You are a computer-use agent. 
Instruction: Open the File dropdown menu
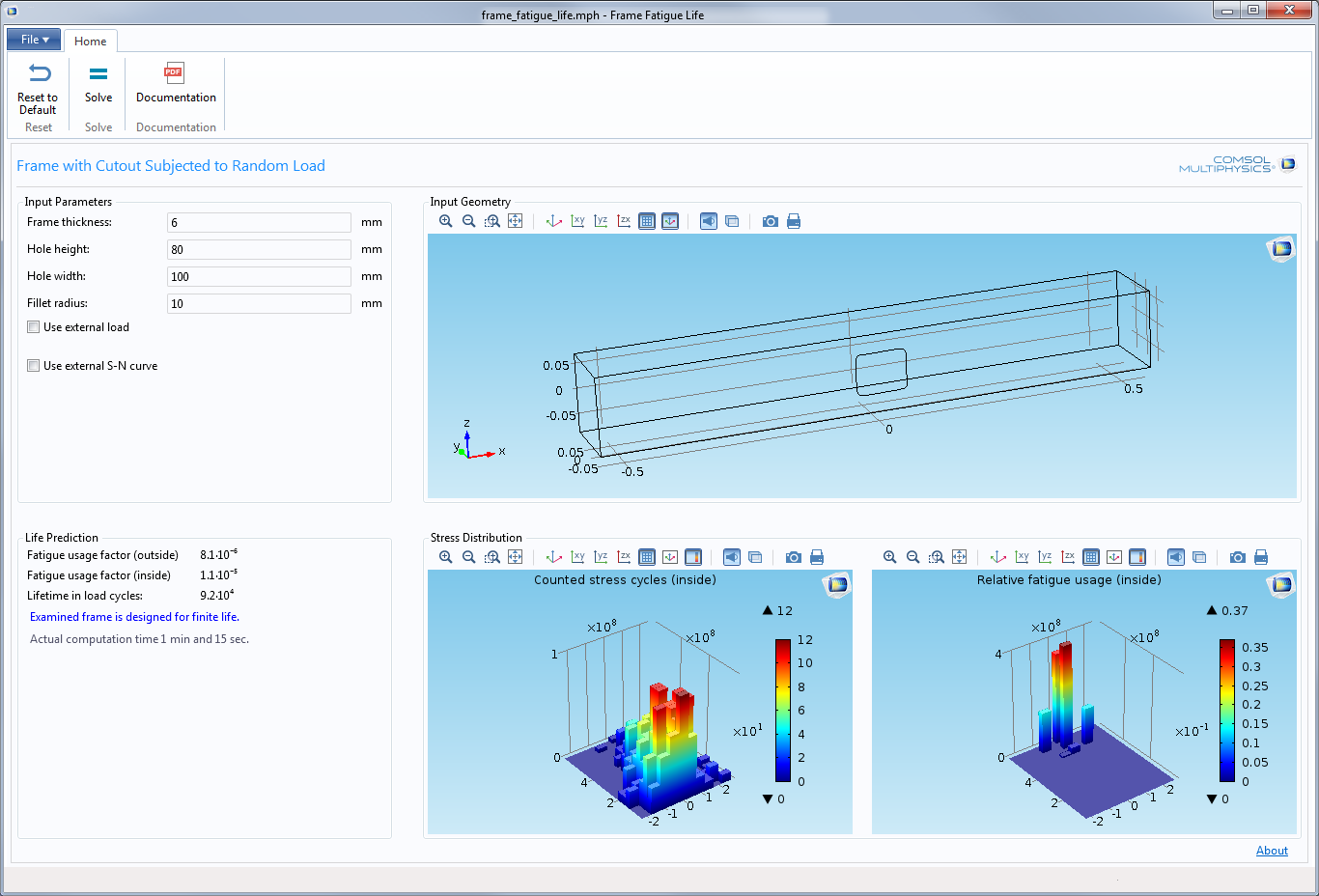[34, 40]
